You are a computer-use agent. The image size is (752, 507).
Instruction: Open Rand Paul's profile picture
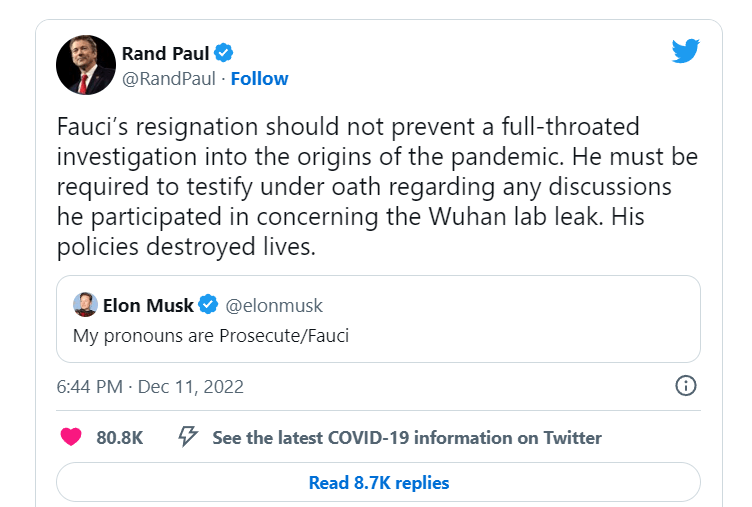click(x=85, y=65)
